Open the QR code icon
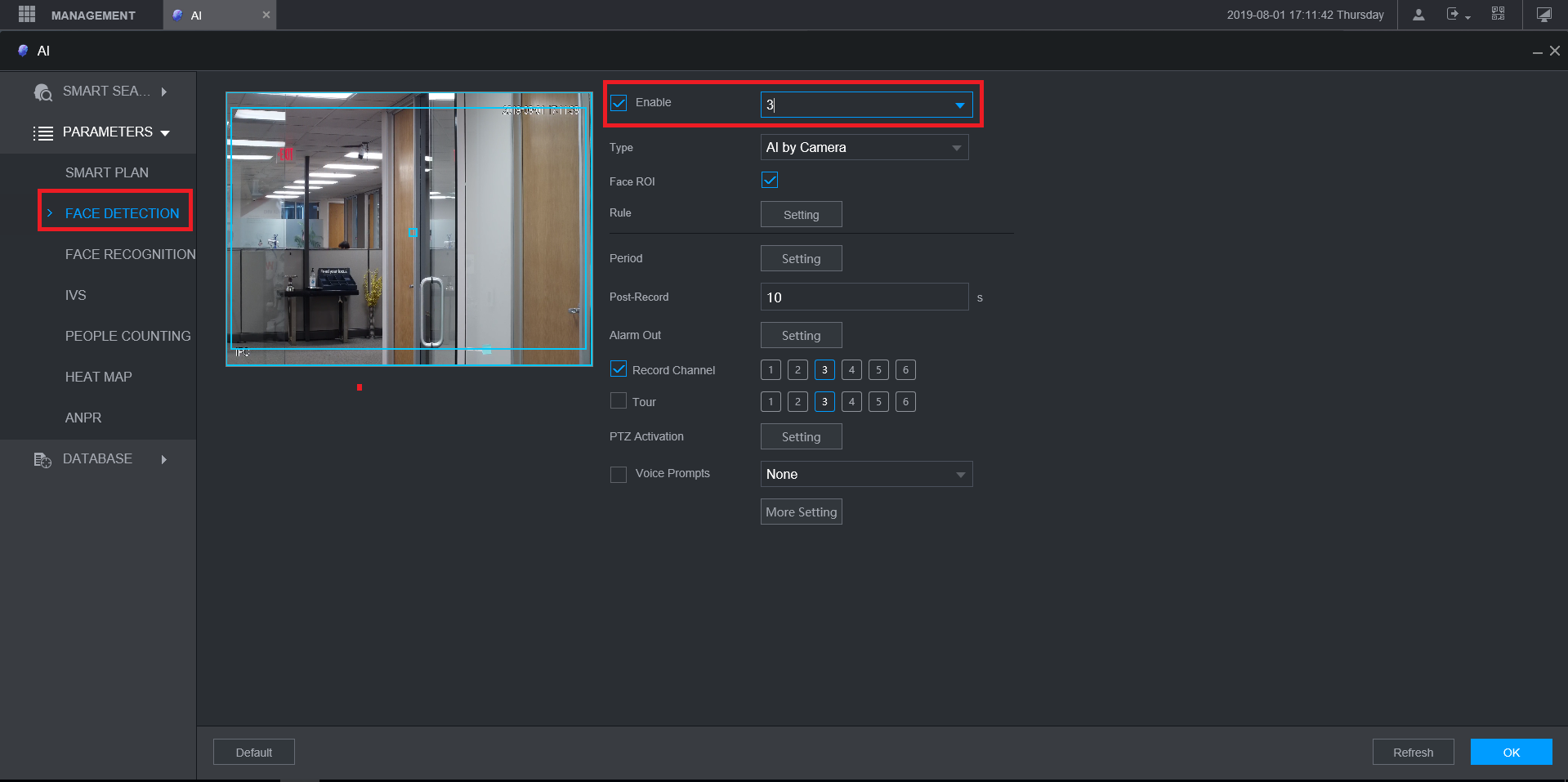1568x782 pixels. tap(1498, 14)
